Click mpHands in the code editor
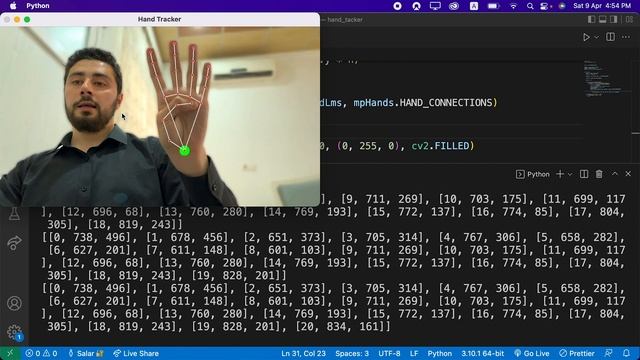 click(373, 102)
